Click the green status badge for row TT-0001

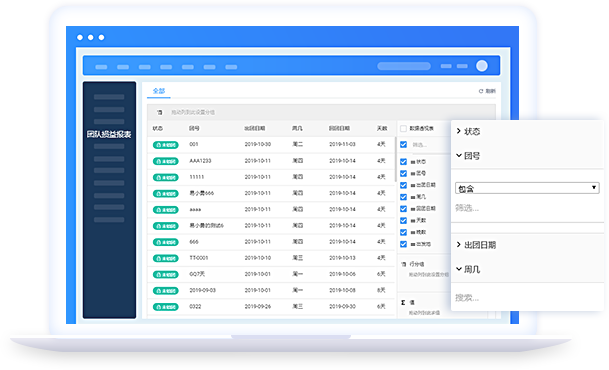coord(165,258)
